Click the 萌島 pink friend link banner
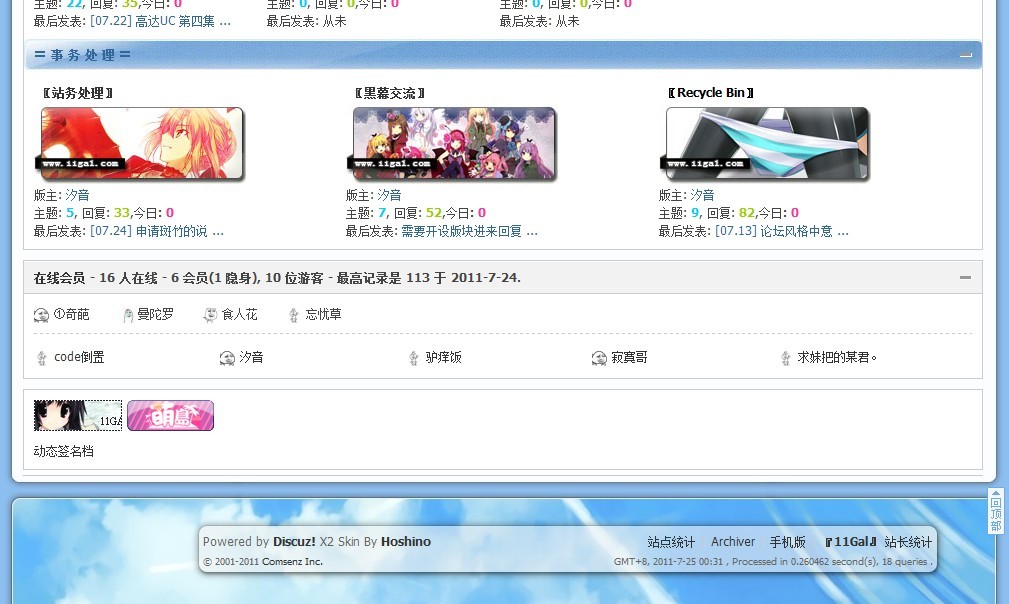Viewport: 1009px width, 604px height. pos(171,416)
